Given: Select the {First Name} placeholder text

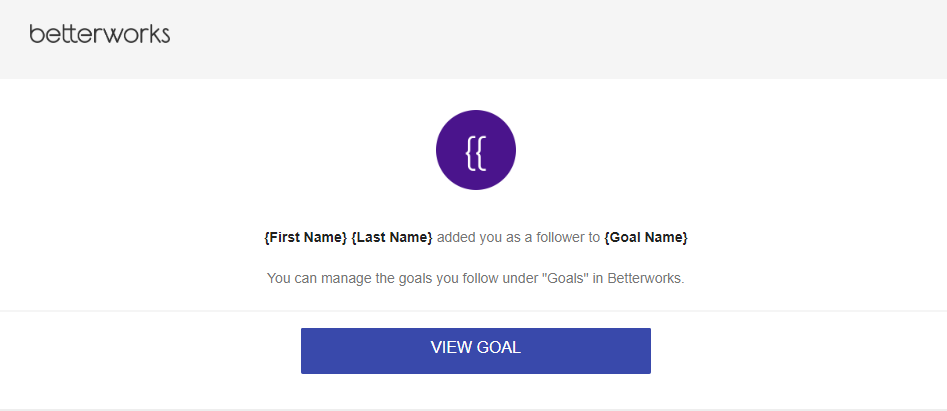Looking at the screenshot, I should click(306, 238).
